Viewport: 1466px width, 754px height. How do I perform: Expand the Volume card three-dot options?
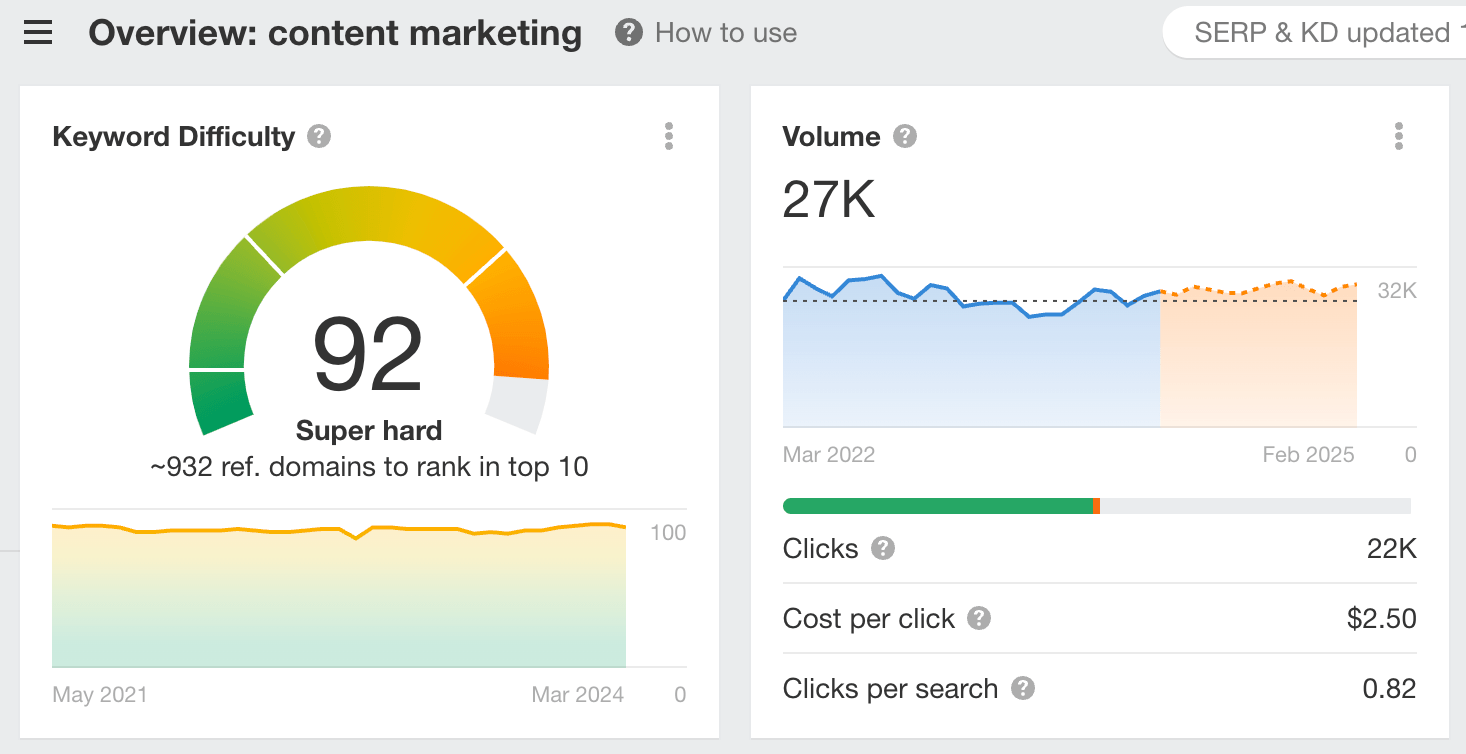(x=1399, y=136)
